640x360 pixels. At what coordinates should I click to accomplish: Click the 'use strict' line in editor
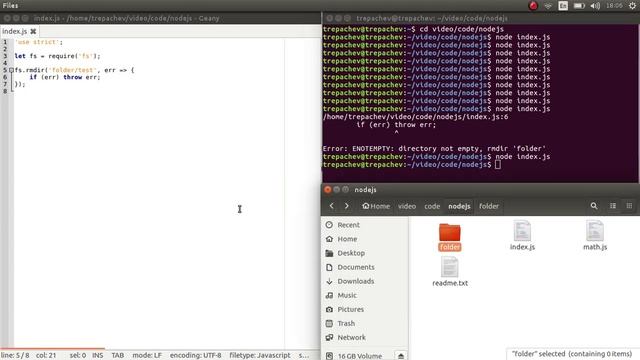(39, 42)
